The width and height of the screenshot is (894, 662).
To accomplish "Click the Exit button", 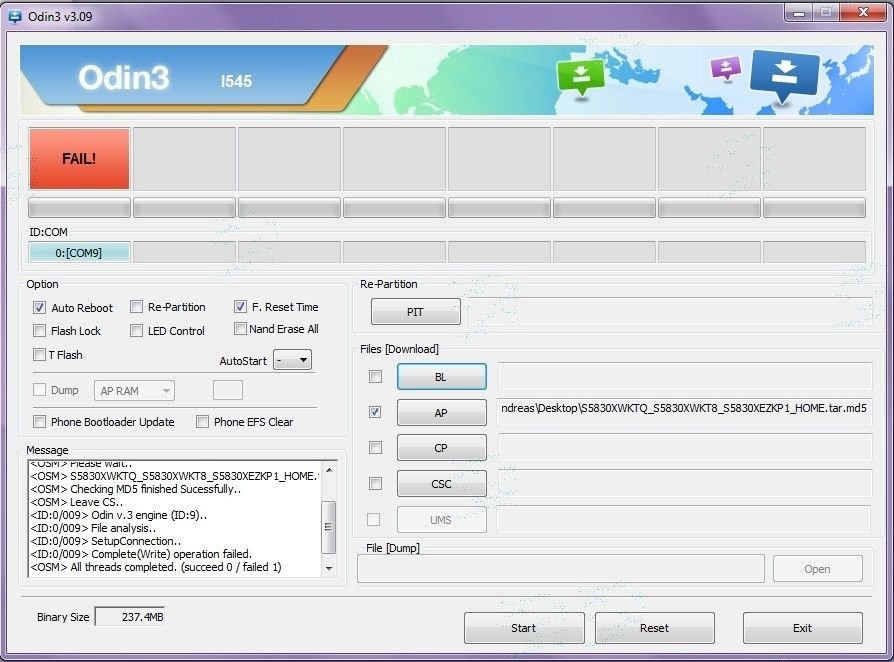I will 803,628.
